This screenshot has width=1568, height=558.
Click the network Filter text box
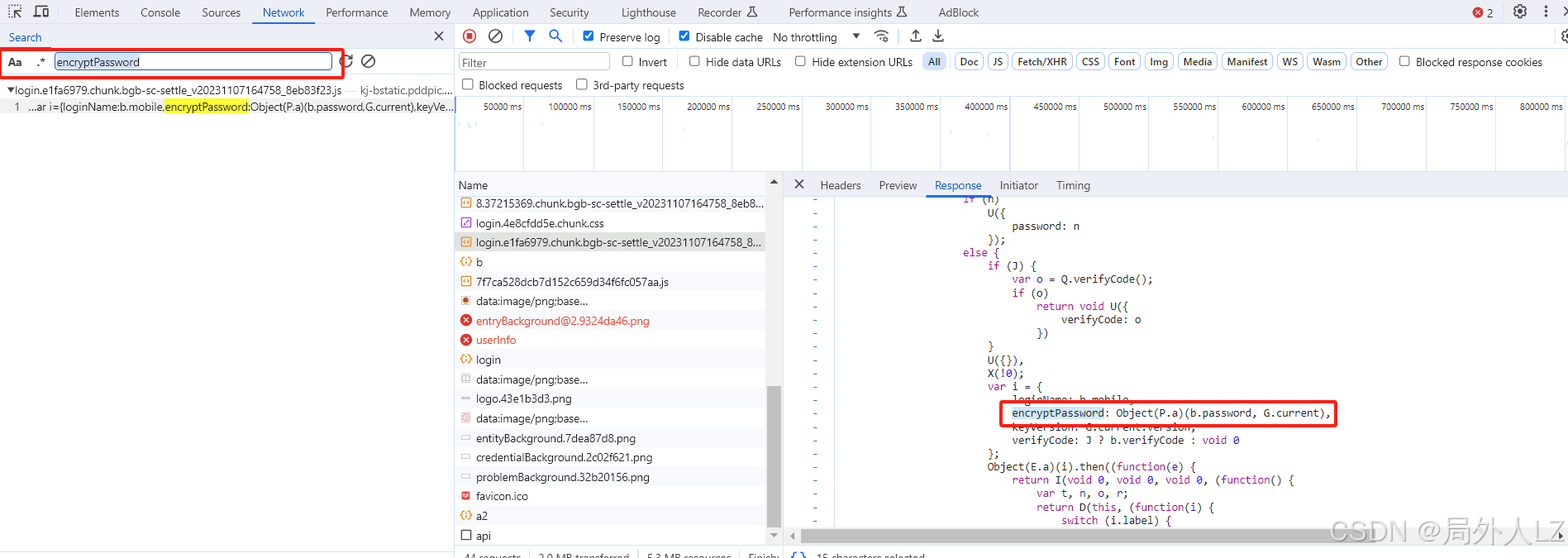click(x=534, y=62)
